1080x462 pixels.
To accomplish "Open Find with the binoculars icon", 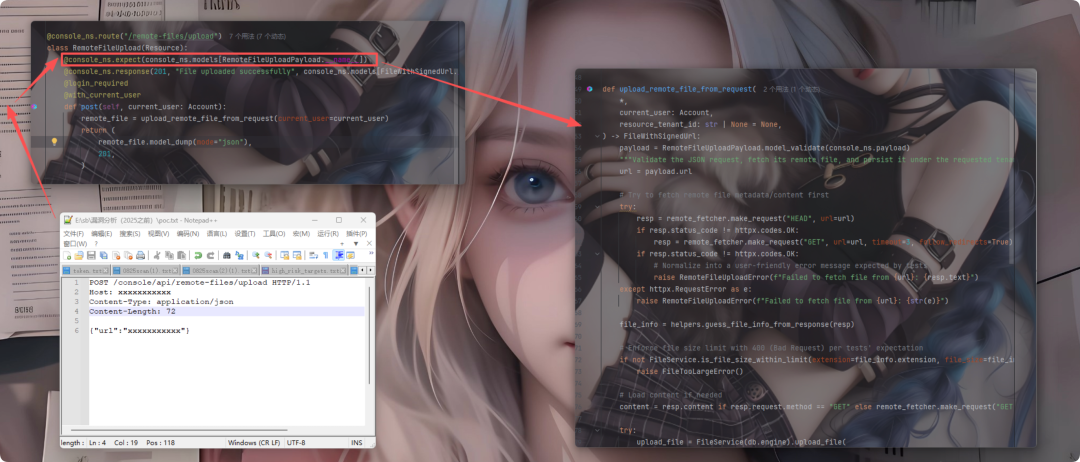I will coord(227,255).
